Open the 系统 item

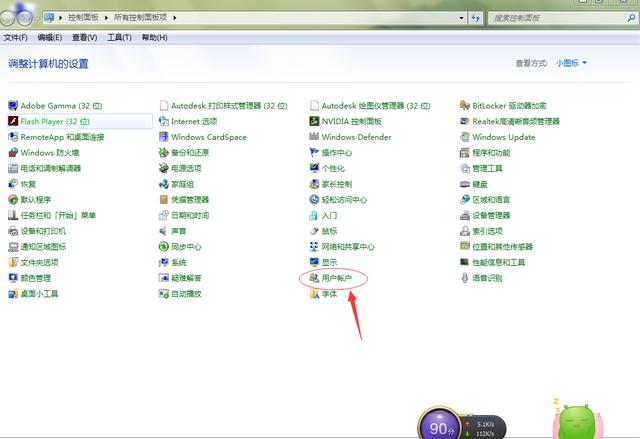click(x=173, y=262)
